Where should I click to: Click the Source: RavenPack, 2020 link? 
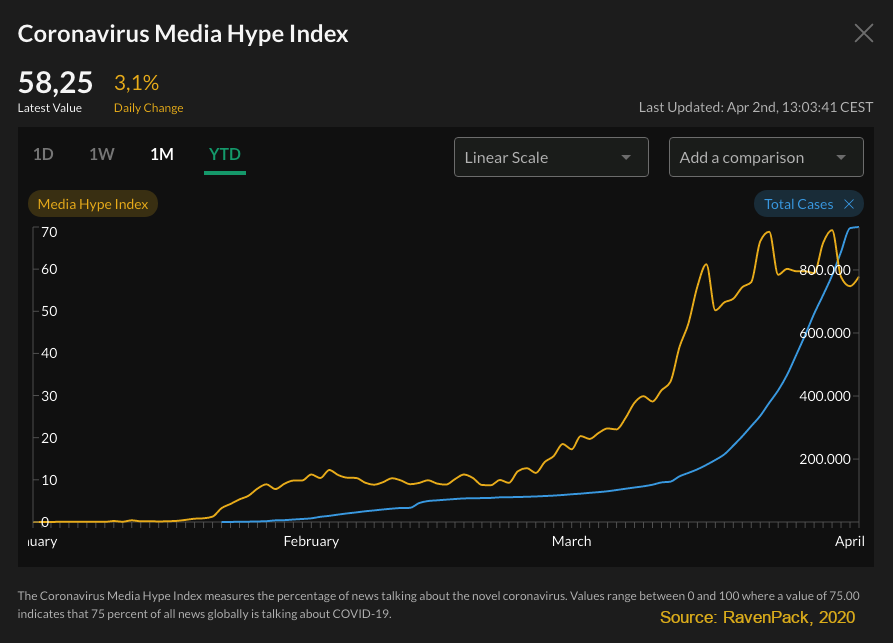coord(756,617)
